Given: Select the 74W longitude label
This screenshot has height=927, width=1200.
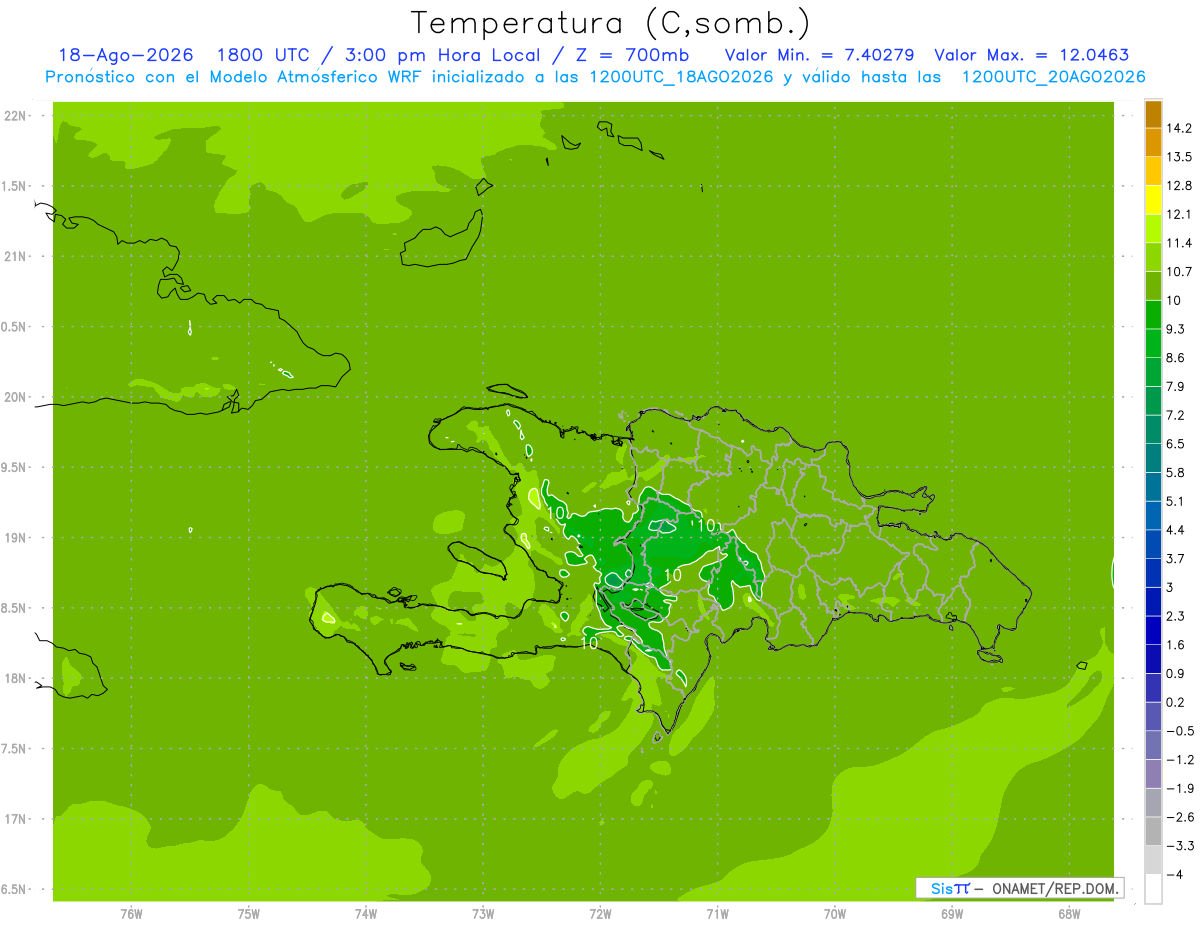Looking at the screenshot, I should (366, 914).
